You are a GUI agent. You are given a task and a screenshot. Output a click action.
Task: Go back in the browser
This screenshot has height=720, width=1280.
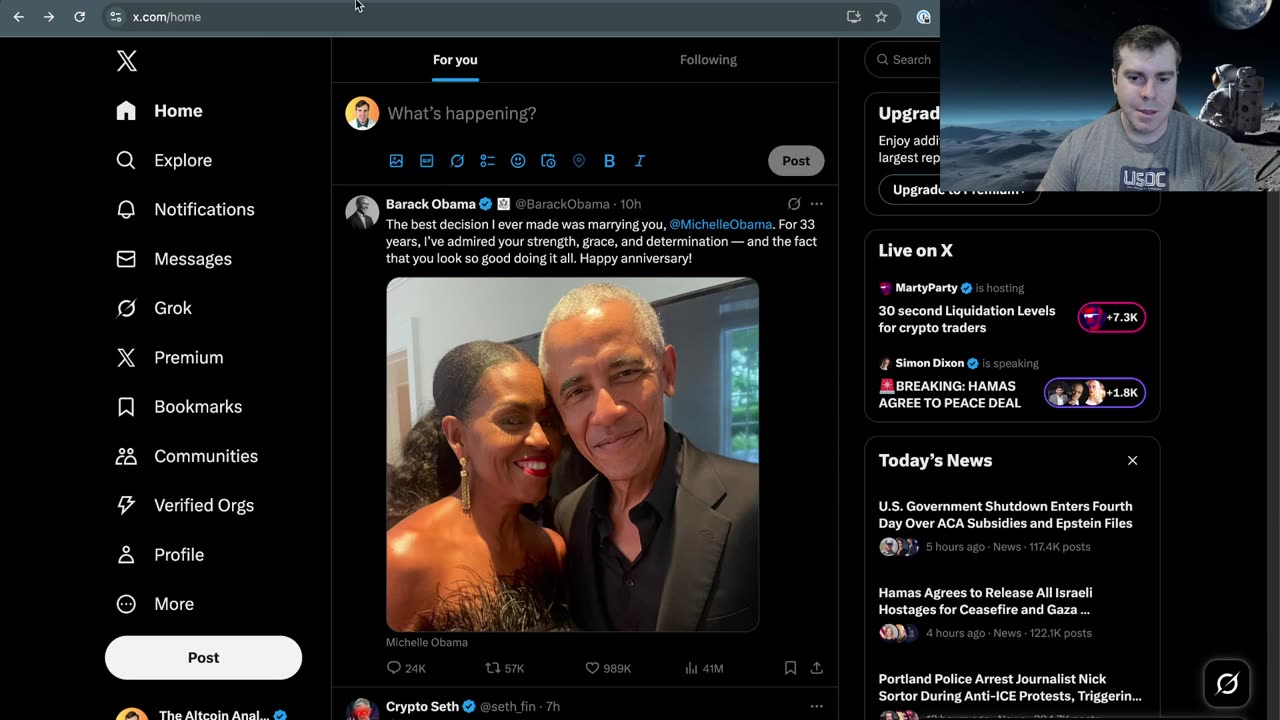click(18, 17)
